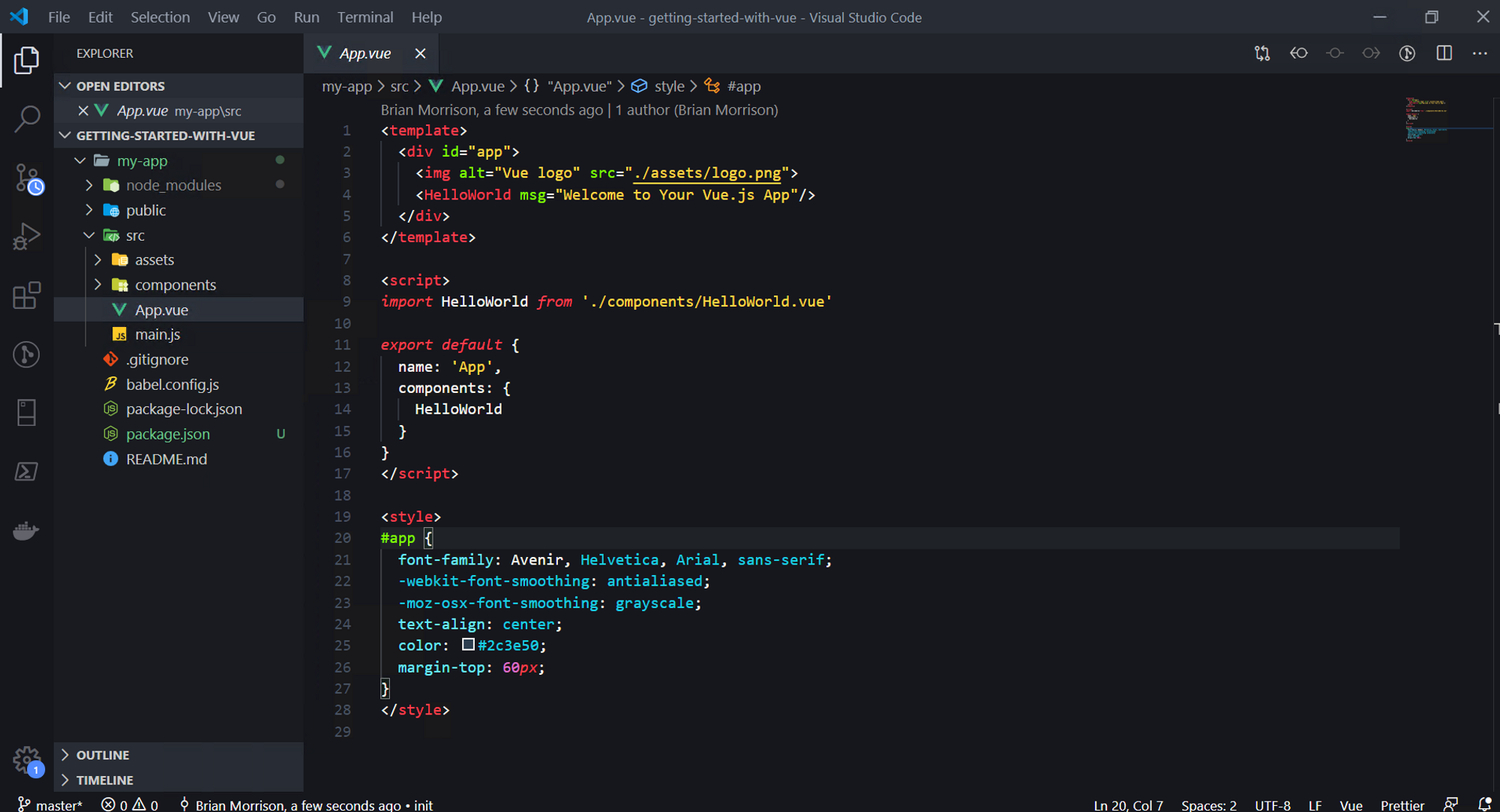Click the Open Changes compare icon
1500x812 pixels.
click(x=1262, y=53)
